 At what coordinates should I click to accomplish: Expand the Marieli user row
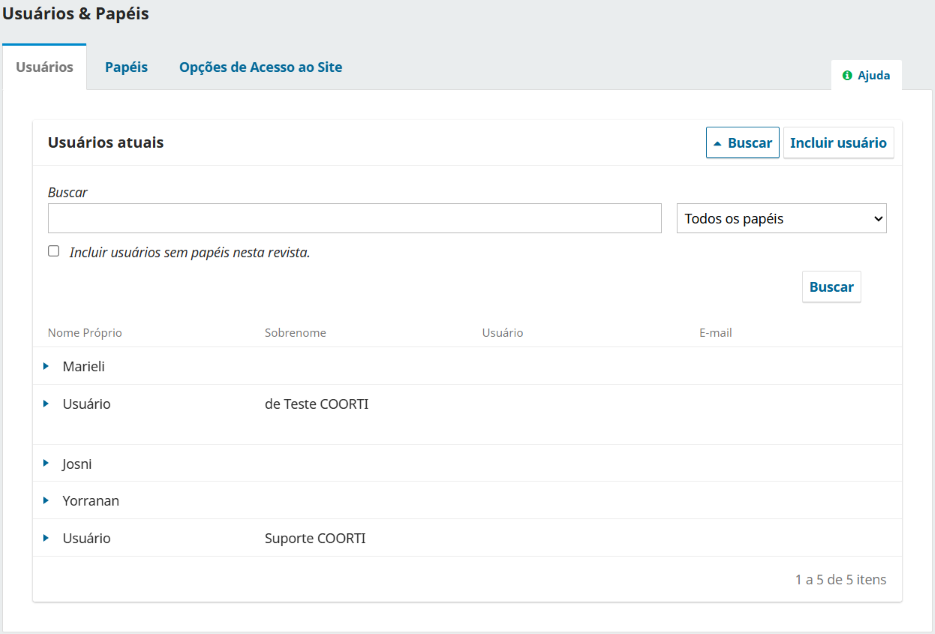point(46,367)
